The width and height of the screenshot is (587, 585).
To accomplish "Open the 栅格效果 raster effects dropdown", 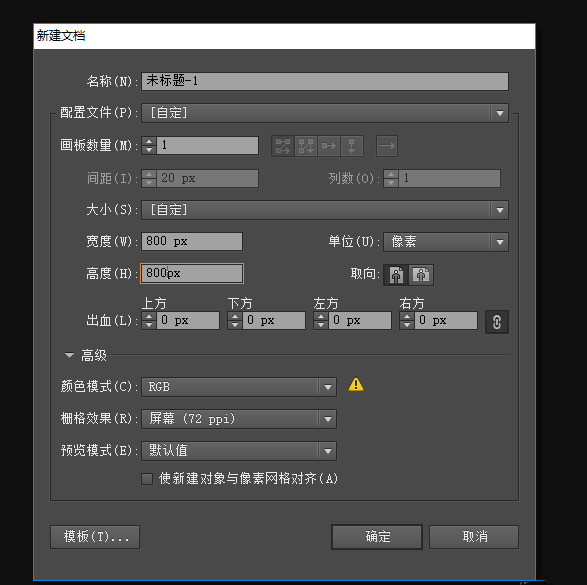I will coord(239,419).
